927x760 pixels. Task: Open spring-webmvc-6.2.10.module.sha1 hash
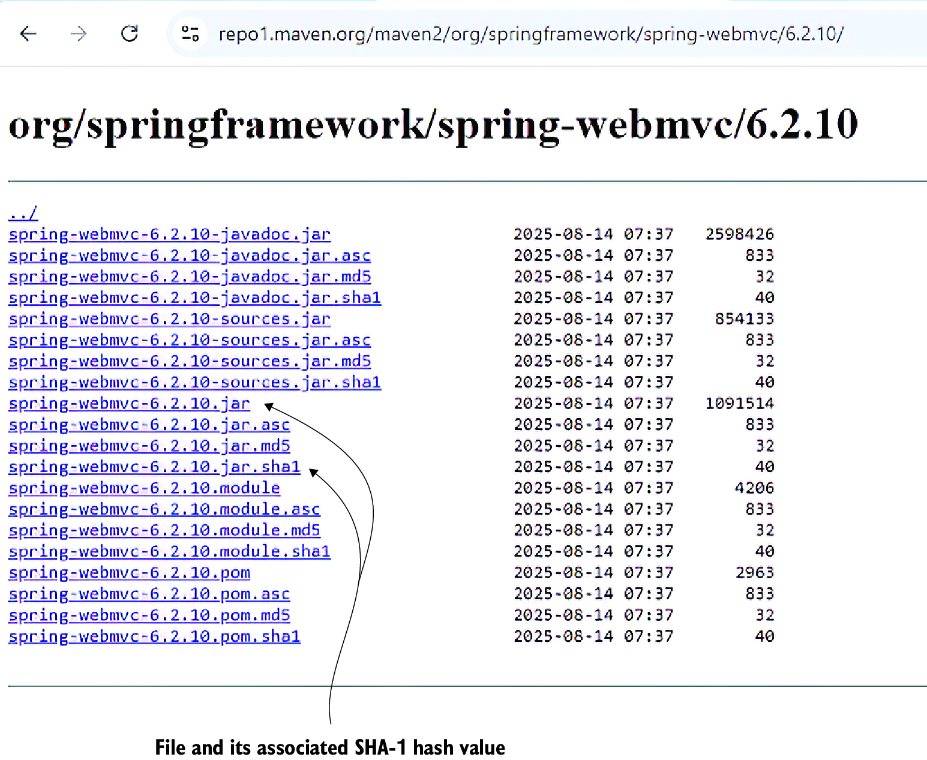pyautogui.click(x=170, y=551)
